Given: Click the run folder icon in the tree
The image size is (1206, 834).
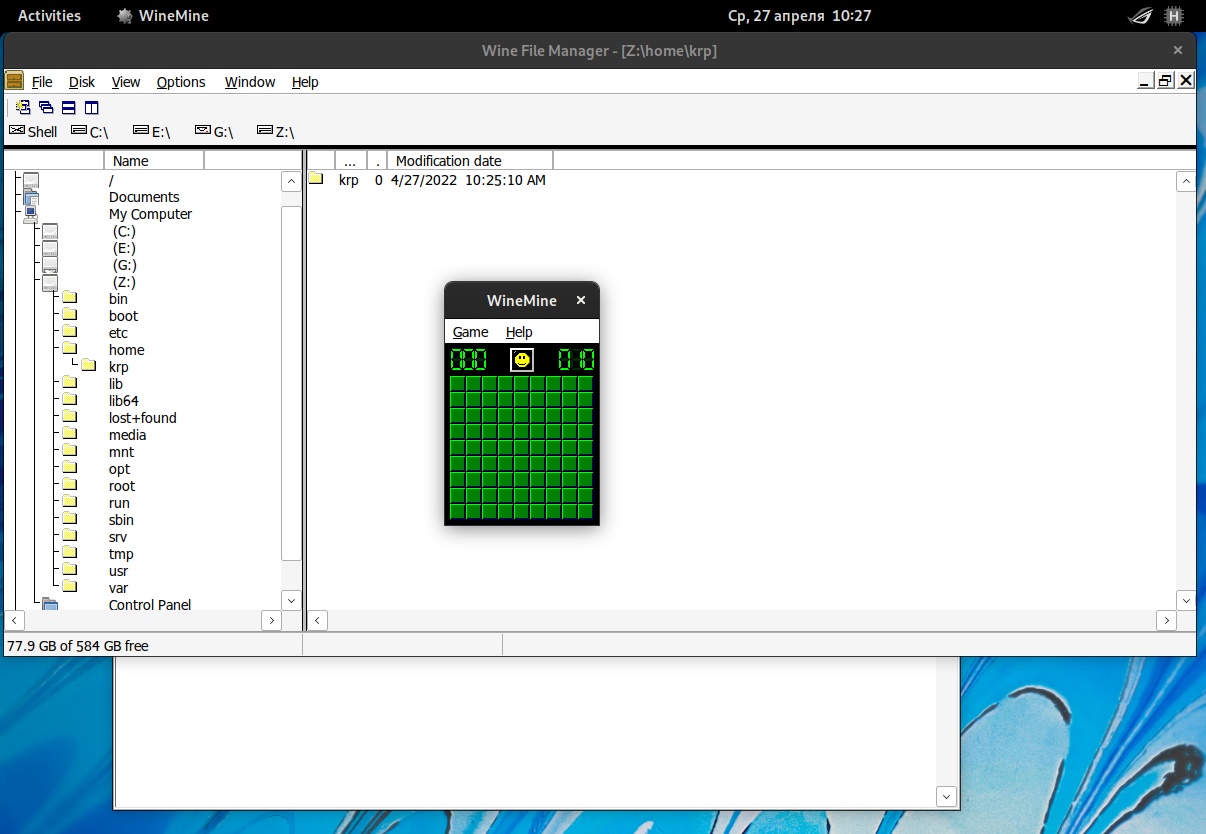Looking at the screenshot, I should [x=69, y=502].
